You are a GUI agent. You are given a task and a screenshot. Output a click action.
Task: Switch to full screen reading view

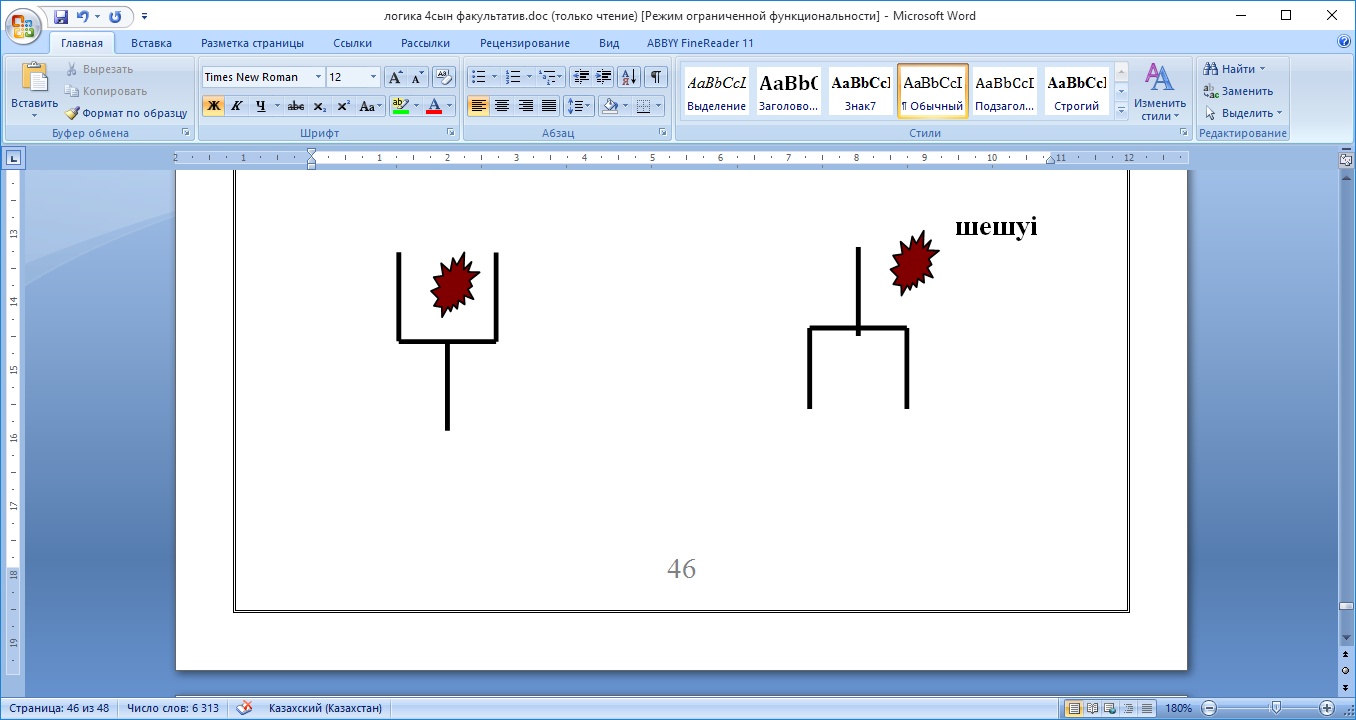pos(1093,708)
